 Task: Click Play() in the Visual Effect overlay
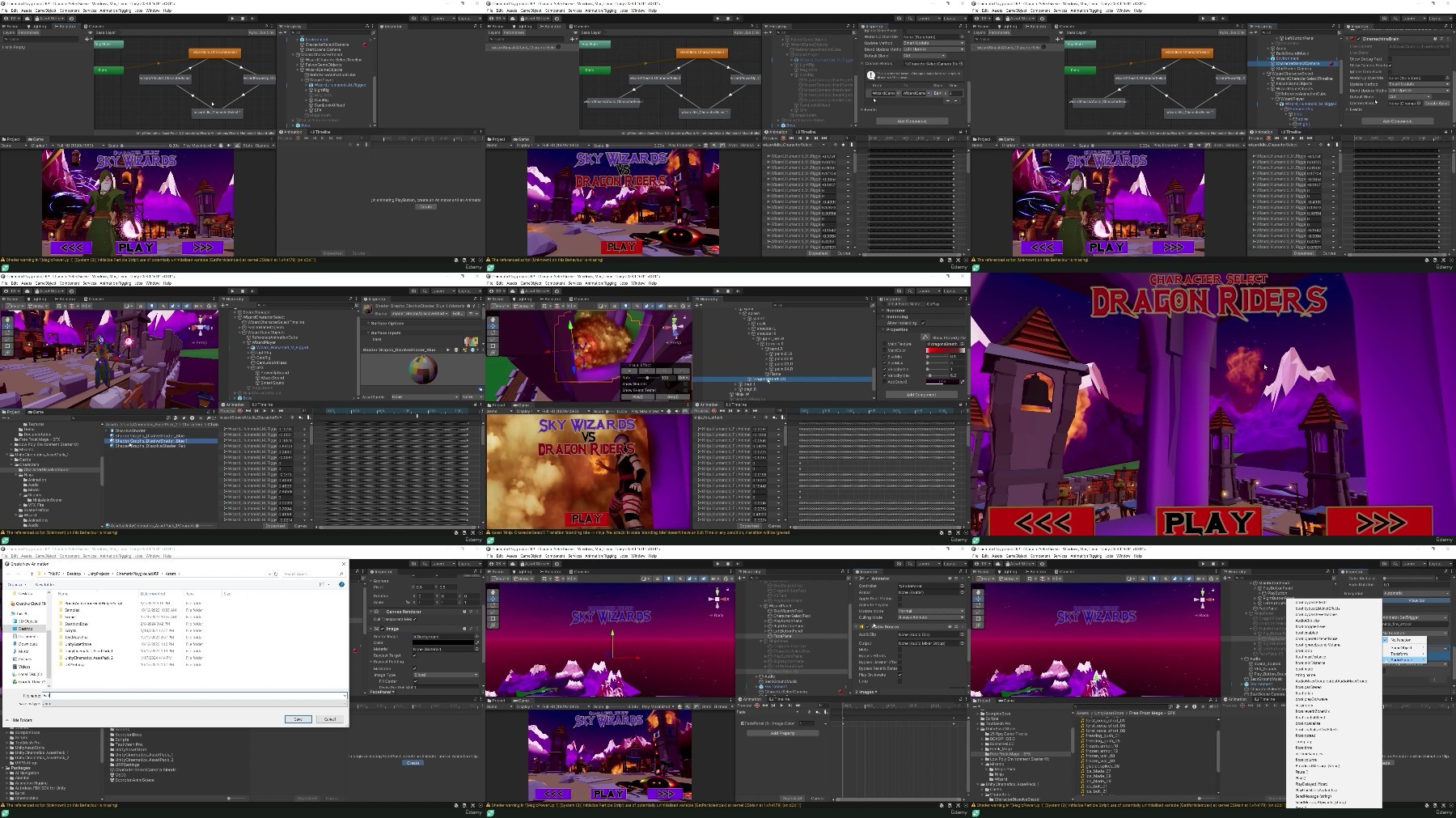pos(637,396)
